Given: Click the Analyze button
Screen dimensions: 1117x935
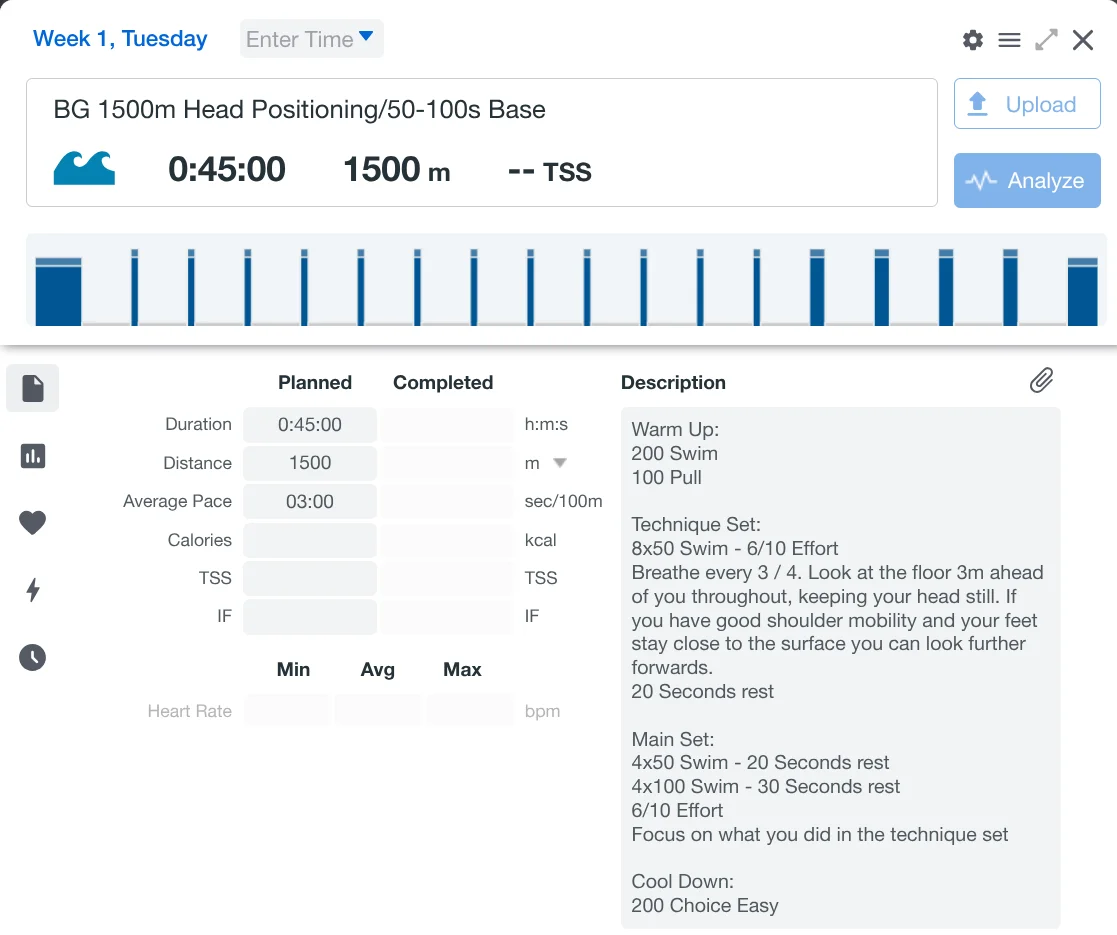Looking at the screenshot, I should [1027, 181].
